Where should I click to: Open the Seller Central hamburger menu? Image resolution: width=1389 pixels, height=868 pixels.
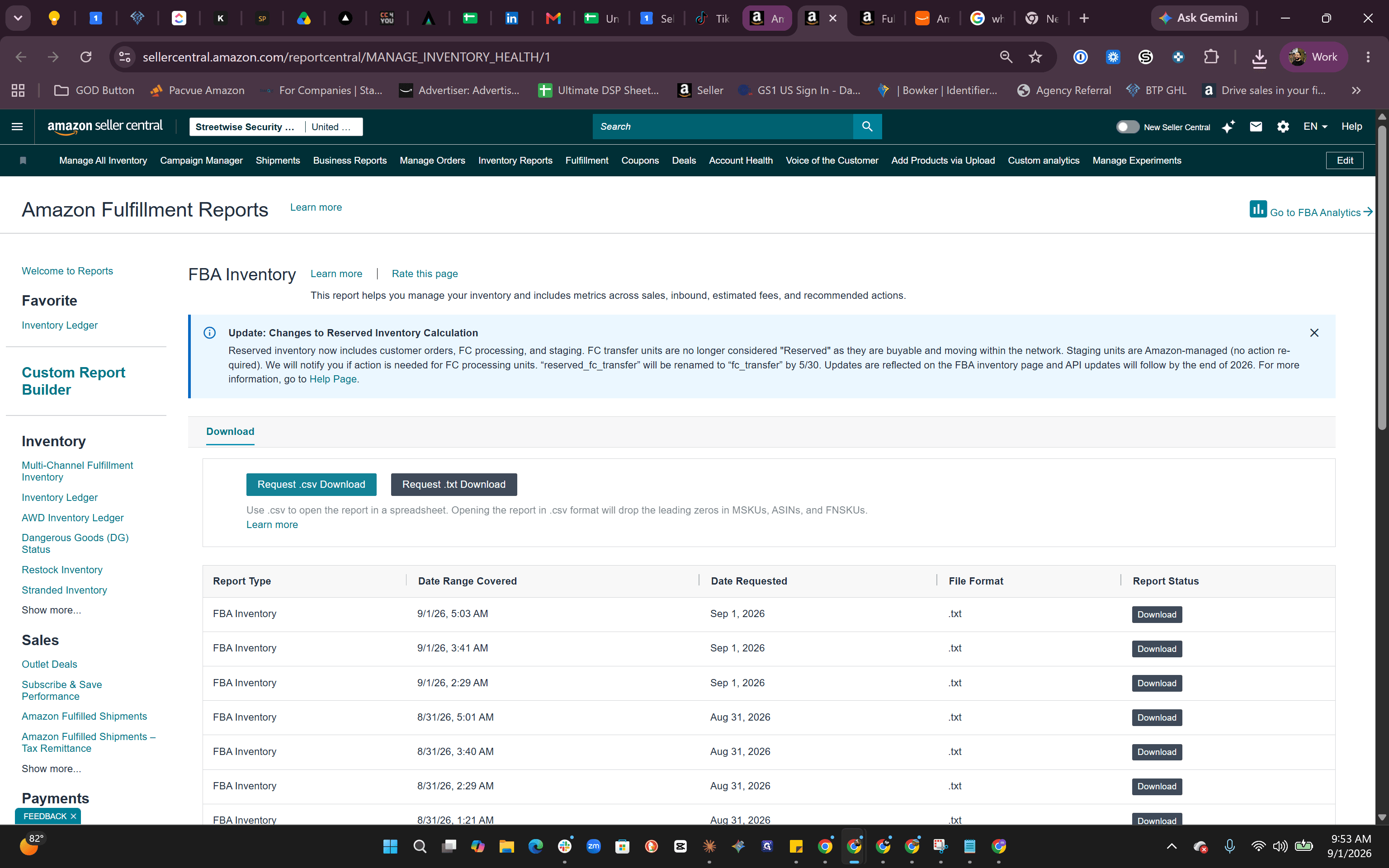tap(17, 127)
